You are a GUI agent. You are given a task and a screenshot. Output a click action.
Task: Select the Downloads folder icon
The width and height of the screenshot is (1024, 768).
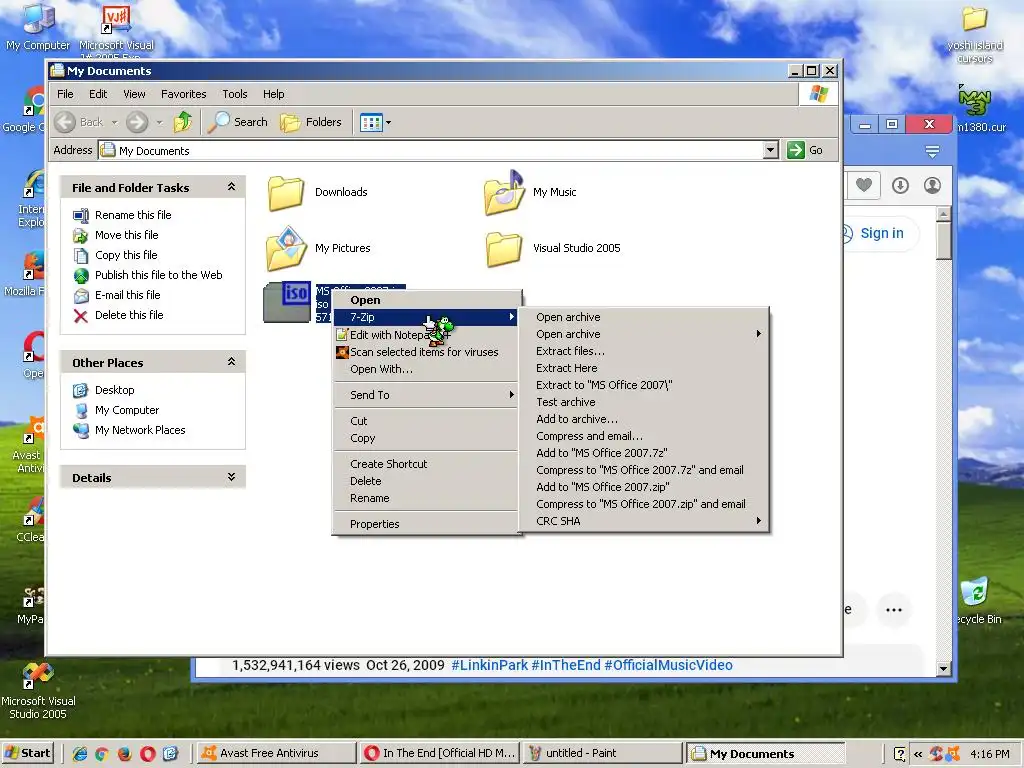pos(285,193)
